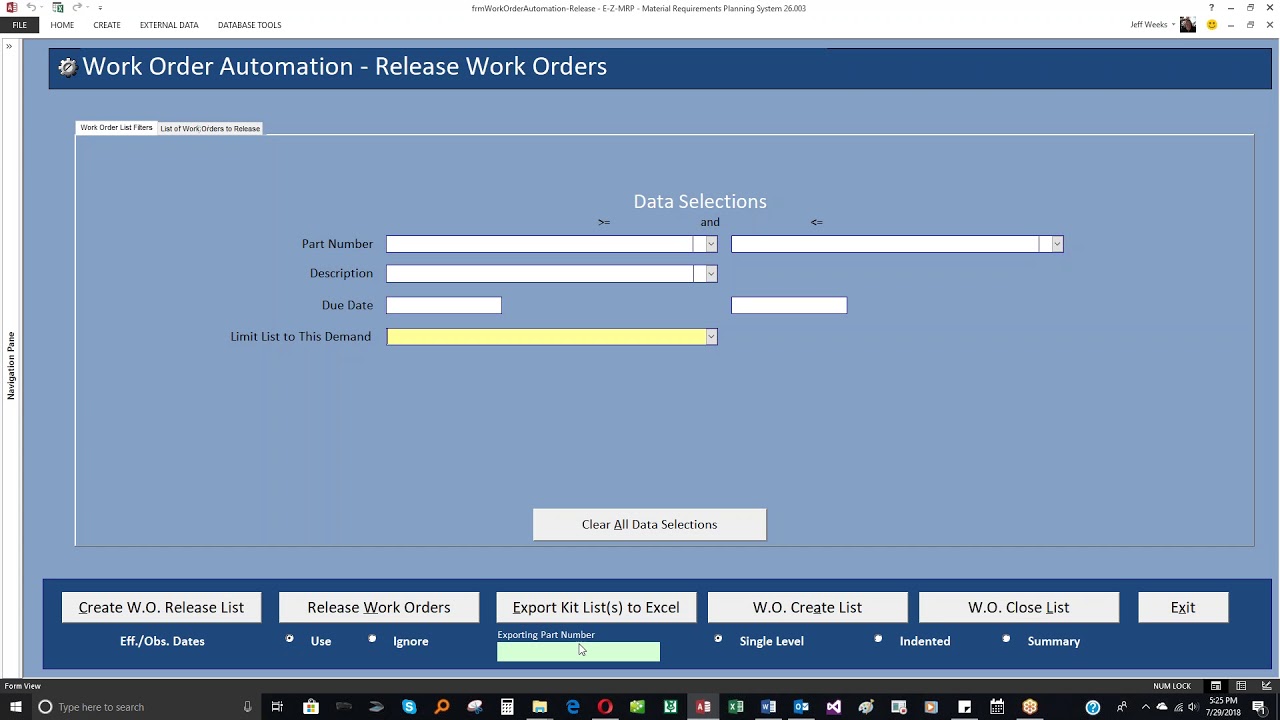This screenshot has width=1280, height=720.
Task: Click the redo arrow in Quick Access toolbar
Action: 78,7
